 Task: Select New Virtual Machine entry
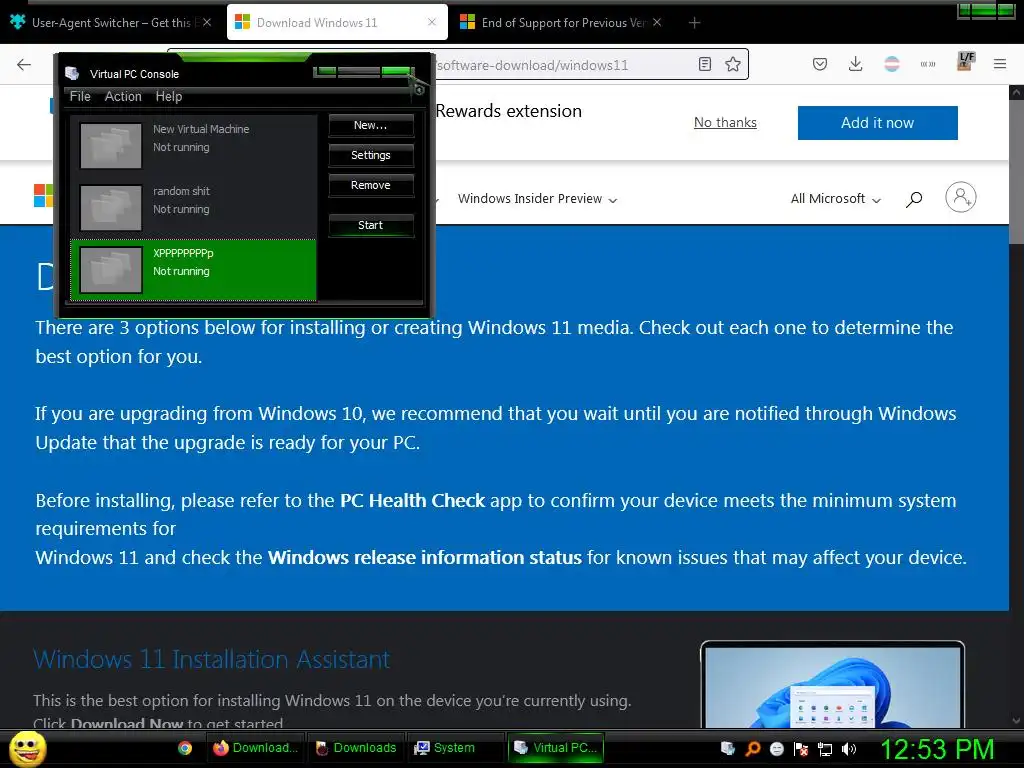[x=193, y=146]
